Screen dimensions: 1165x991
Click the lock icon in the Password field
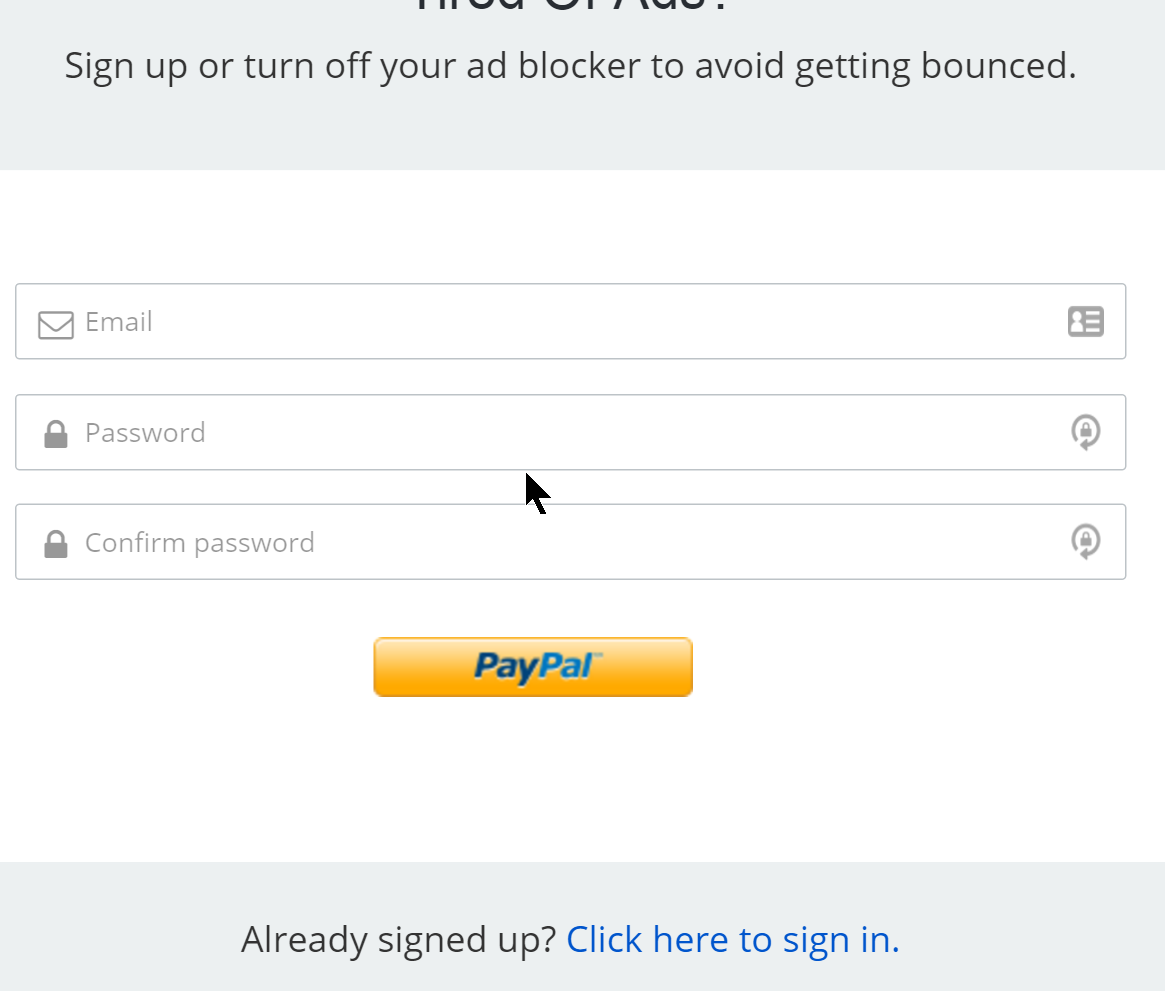(x=56, y=432)
